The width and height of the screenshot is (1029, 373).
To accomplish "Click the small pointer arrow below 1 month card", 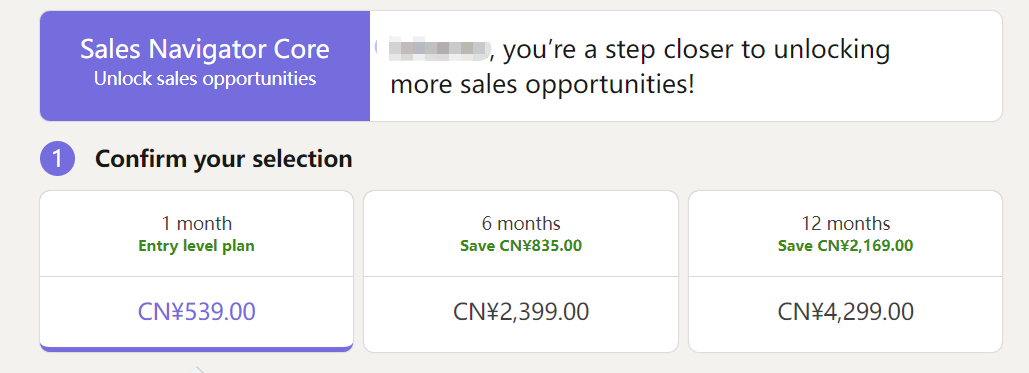I will (x=197, y=370).
